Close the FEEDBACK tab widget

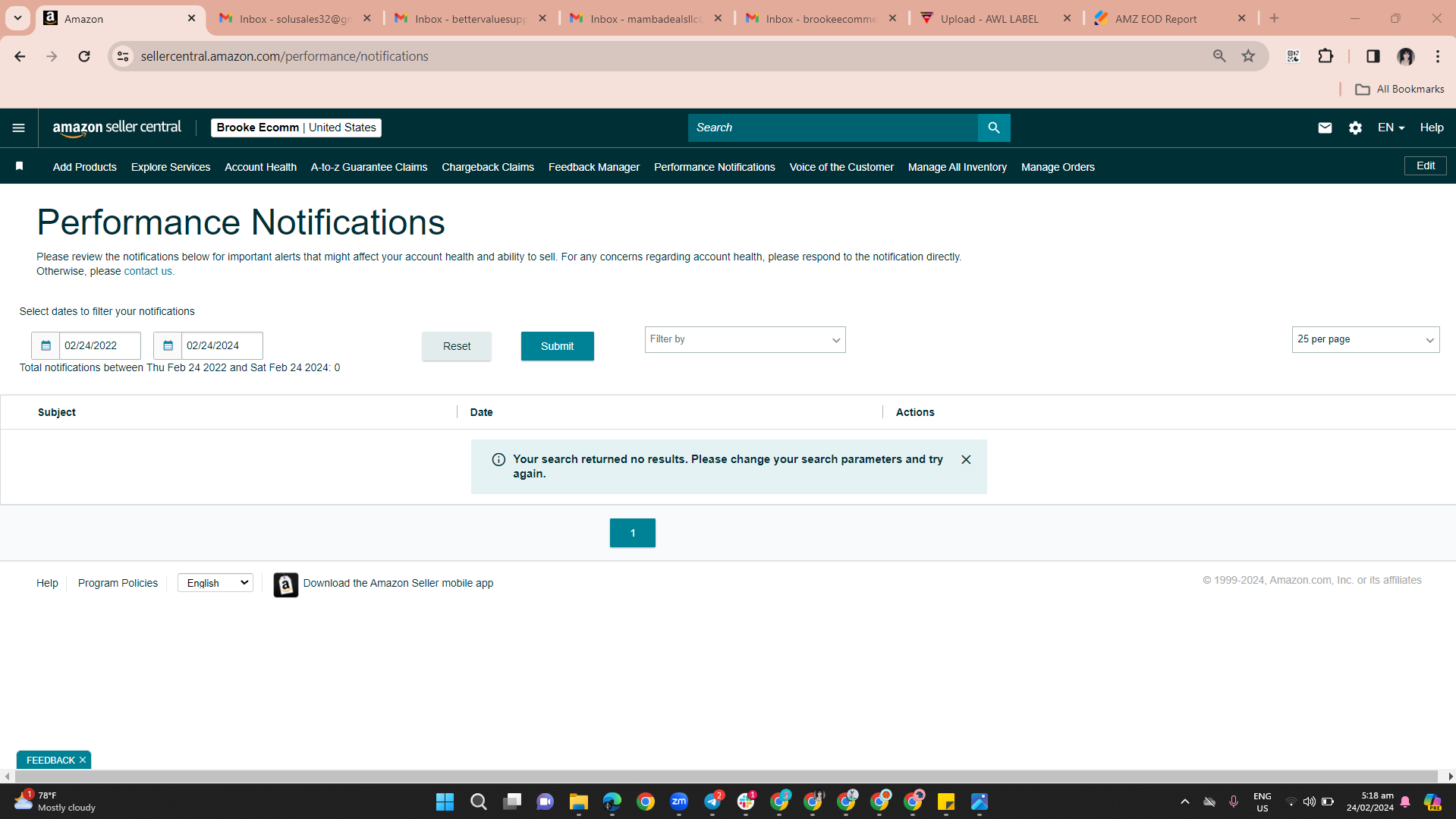[83, 760]
